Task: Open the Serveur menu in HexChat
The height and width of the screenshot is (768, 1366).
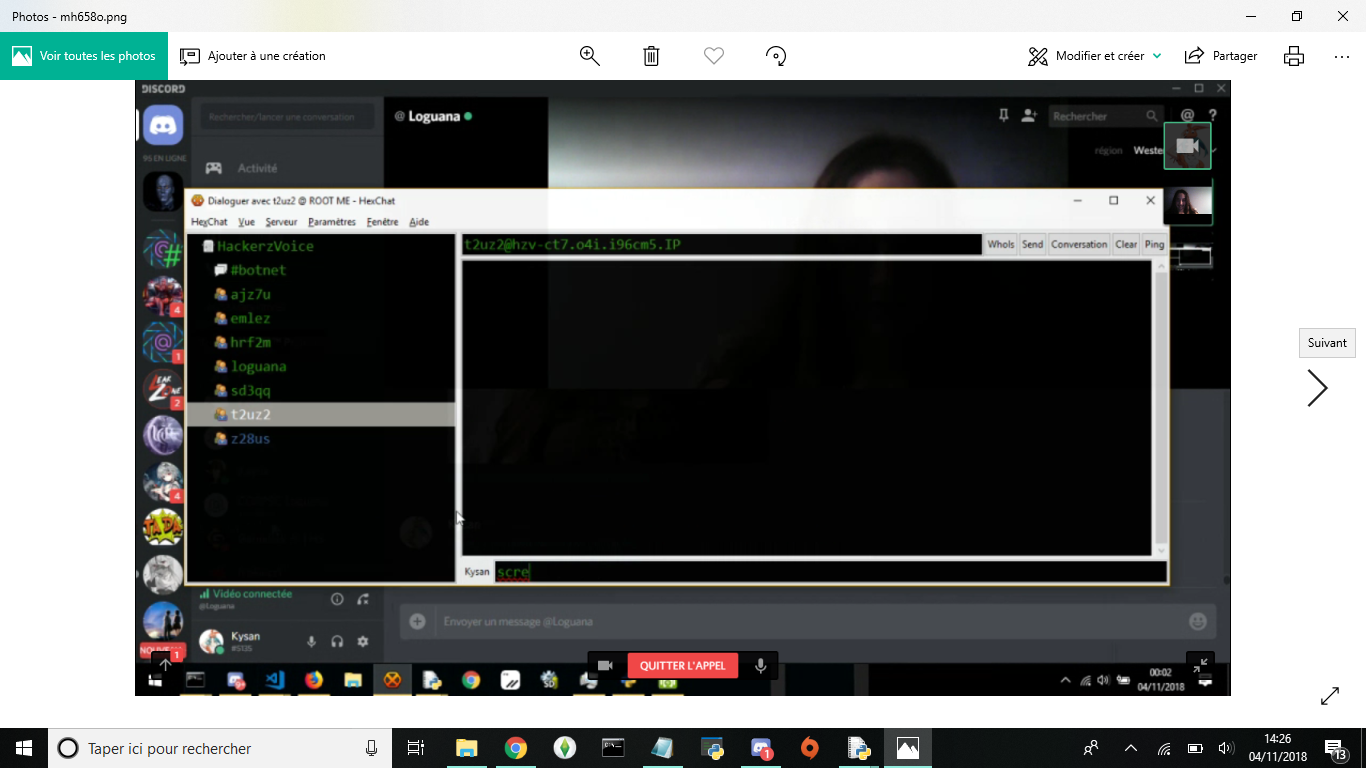Action: (x=281, y=222)
